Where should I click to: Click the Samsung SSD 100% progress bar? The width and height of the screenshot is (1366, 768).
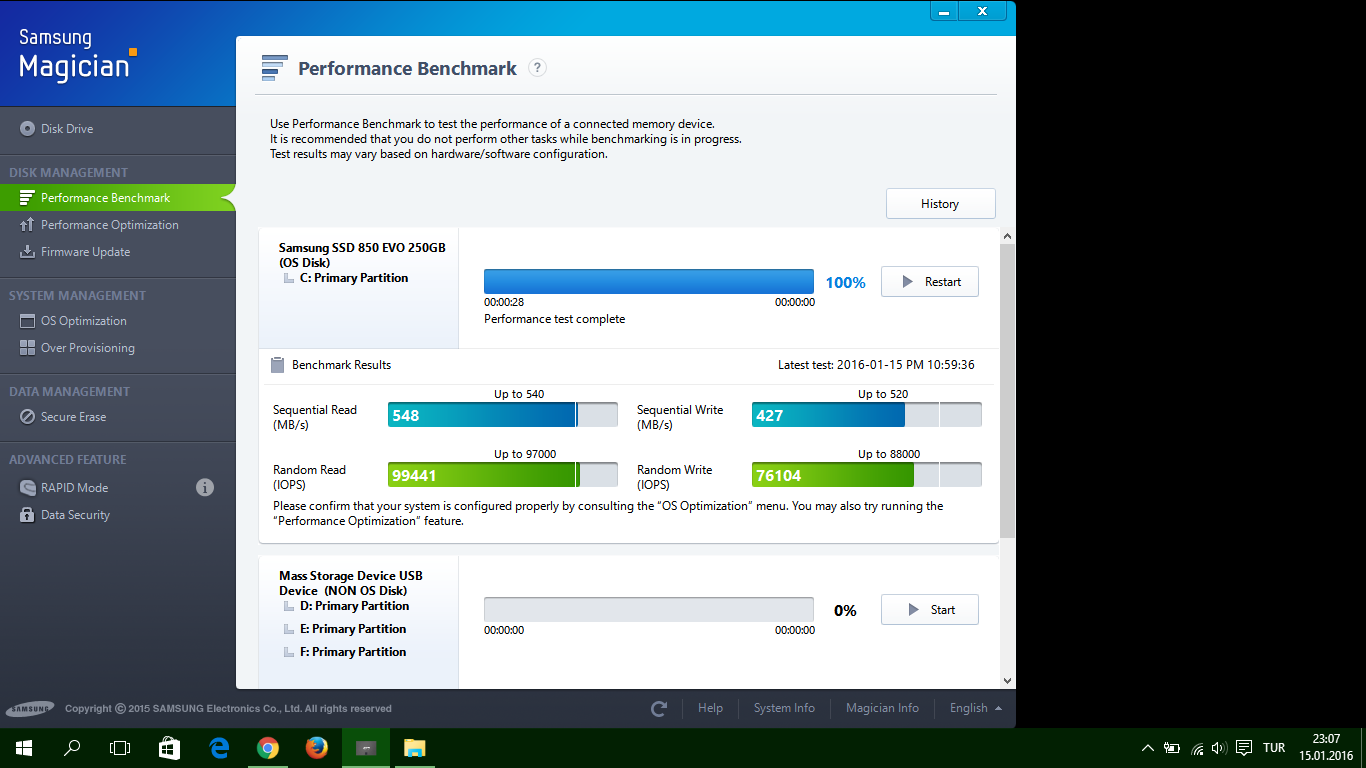[x=649, y=281]
